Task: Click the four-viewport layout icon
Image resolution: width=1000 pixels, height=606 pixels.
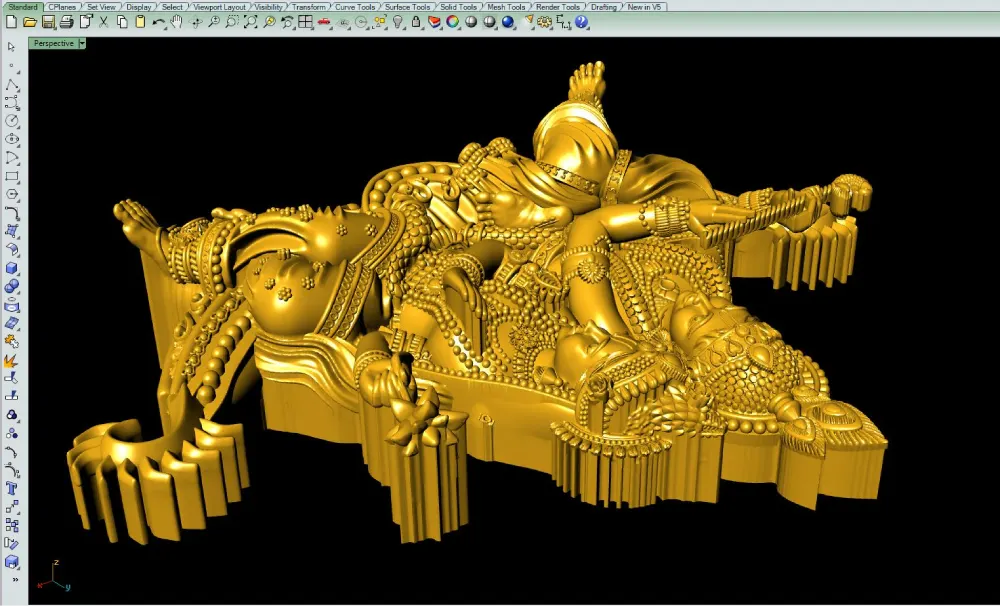Action: coord(305,22)
